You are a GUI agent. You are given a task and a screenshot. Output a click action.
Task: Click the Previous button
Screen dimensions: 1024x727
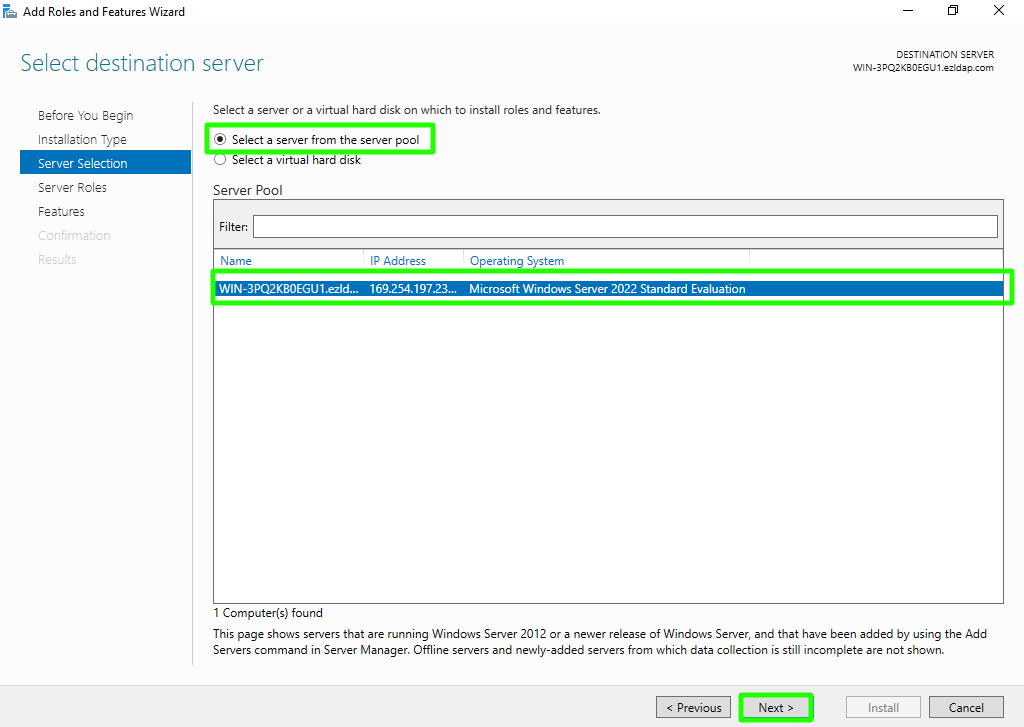coord(693,708)
